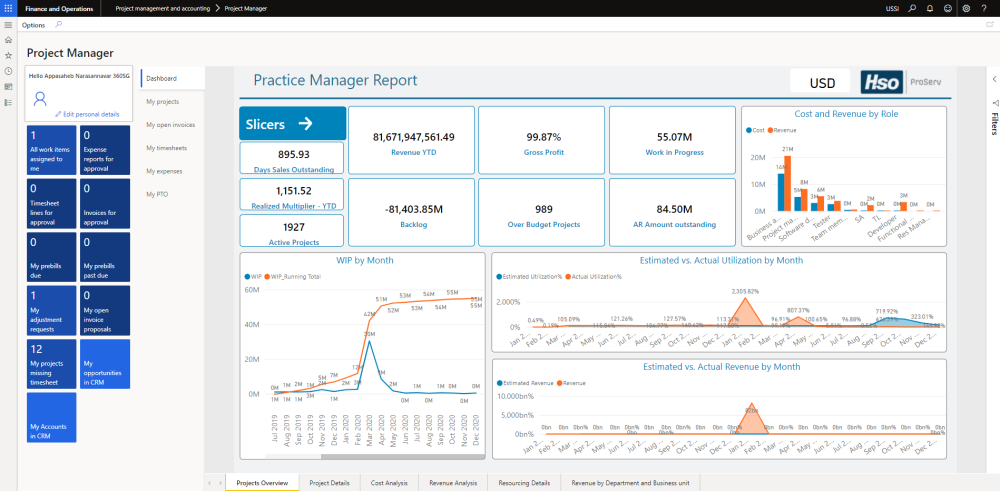Click the WIP_Running Total legend marker

tap(267, 277)
